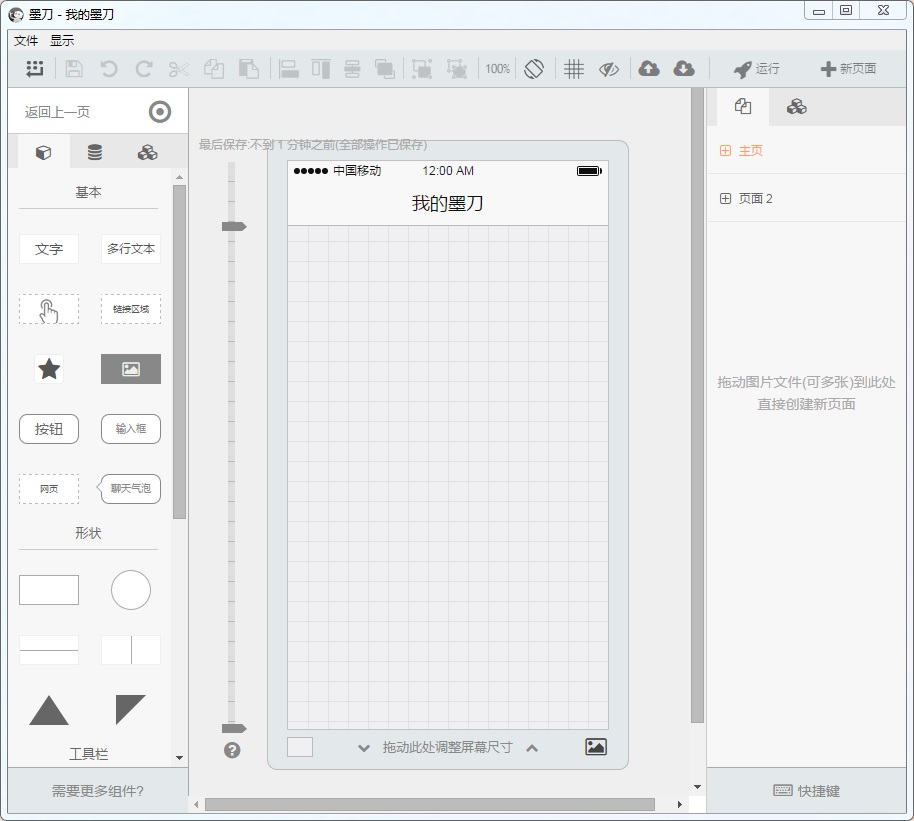
Task: Open the 快捷键 shortcuts button
Action: (x=806, y=791)
